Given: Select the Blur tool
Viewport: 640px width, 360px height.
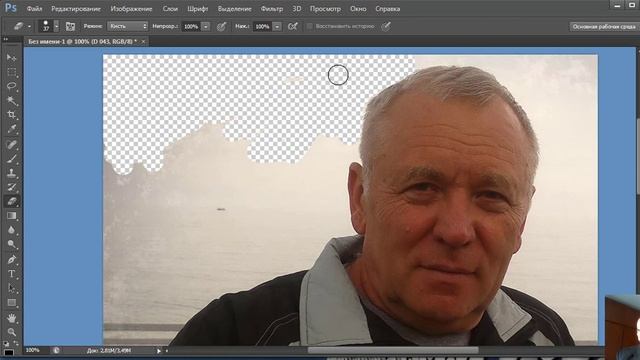Looking at the screenshot, I should point(11,230).
